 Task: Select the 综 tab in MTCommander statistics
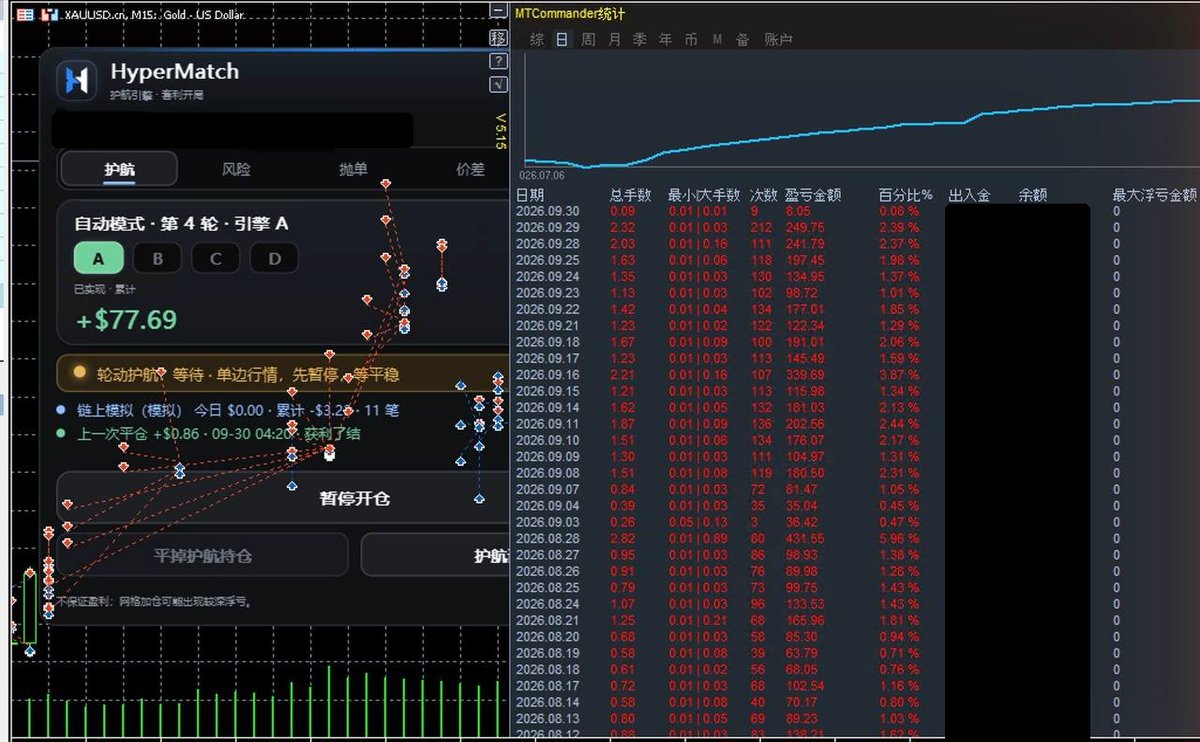click(x=538, y=40)
